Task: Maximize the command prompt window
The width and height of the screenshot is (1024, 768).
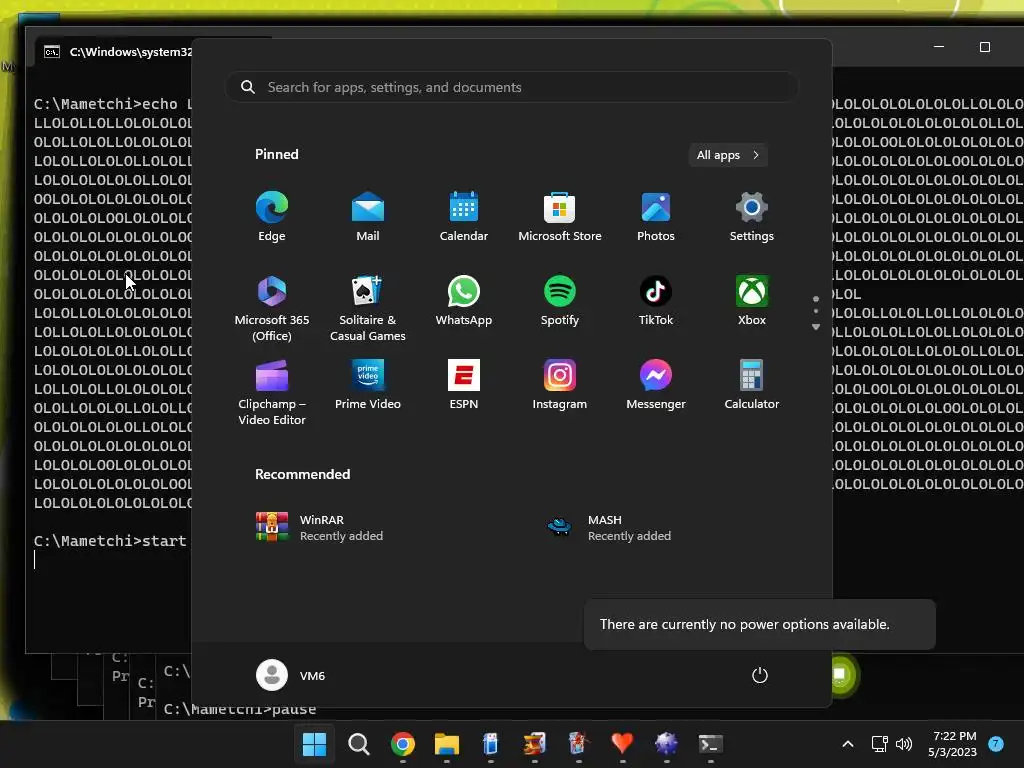Action: click(985, 47)
